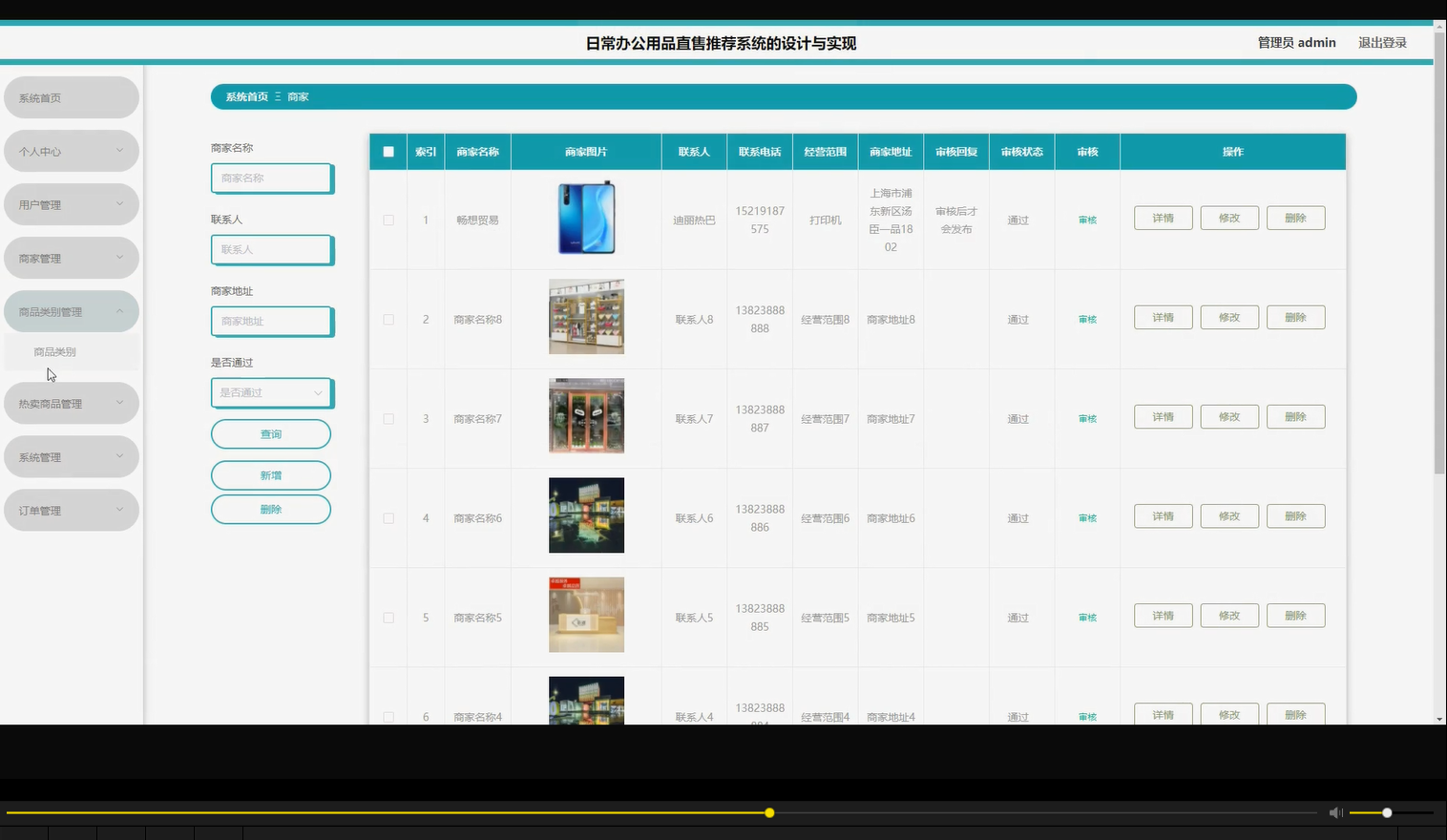The height and width of the screenshot is (840, 1447).
Task: Select the header checkbox to select all merchants
Action: pos(388,151)
